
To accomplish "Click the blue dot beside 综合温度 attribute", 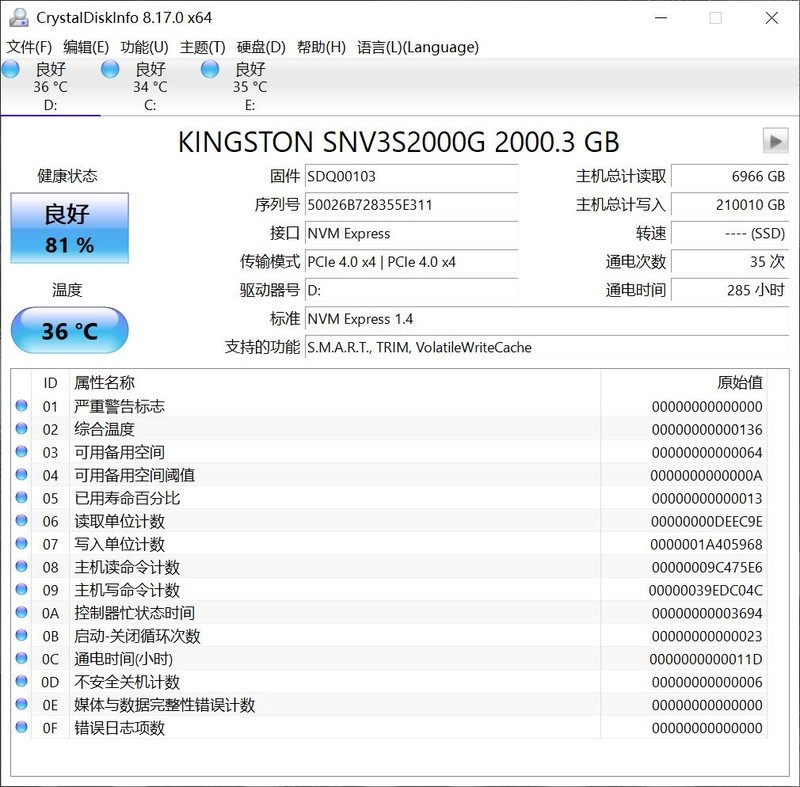I will tap(22, 430).
